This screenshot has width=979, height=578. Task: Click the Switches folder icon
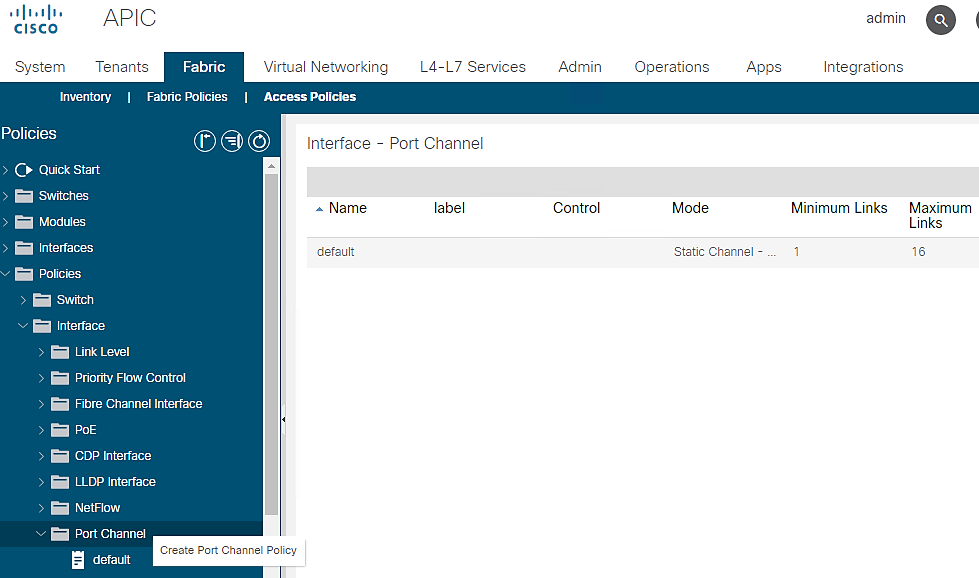[x=24, y=196]
